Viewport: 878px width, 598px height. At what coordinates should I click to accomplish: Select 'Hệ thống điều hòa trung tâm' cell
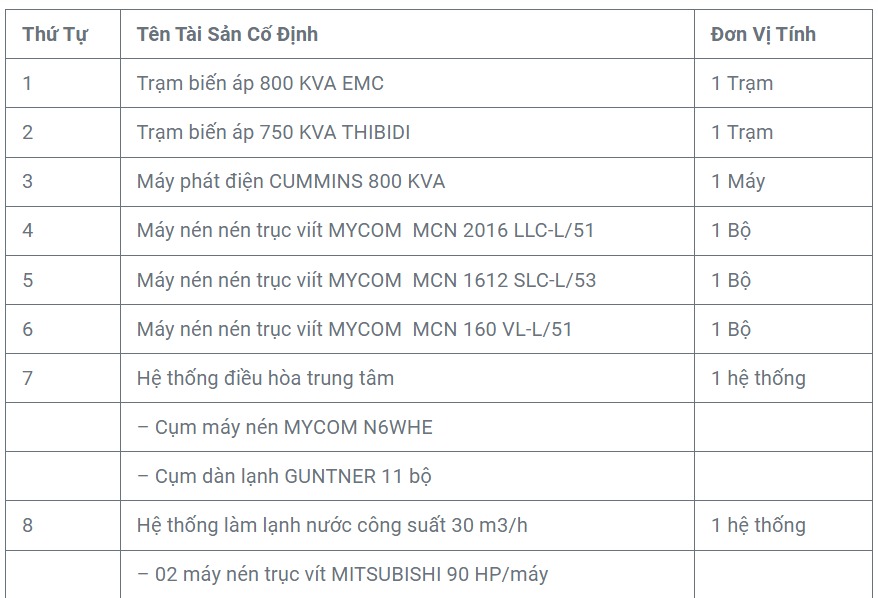[265, 378]
